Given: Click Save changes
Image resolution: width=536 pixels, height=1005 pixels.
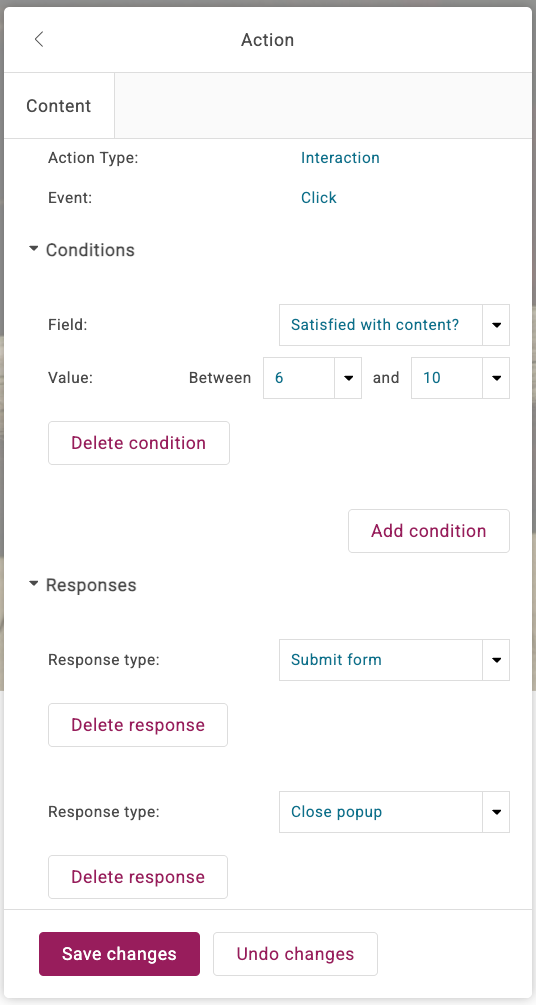Looking at the screenshot, I should [119, 954].
